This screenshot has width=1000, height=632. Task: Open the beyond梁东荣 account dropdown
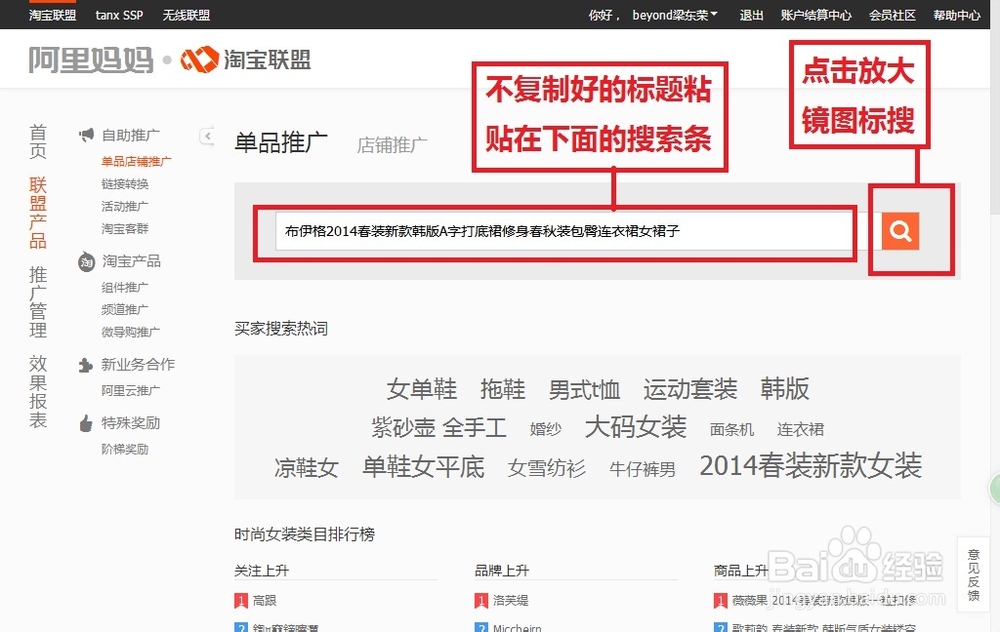675,15
